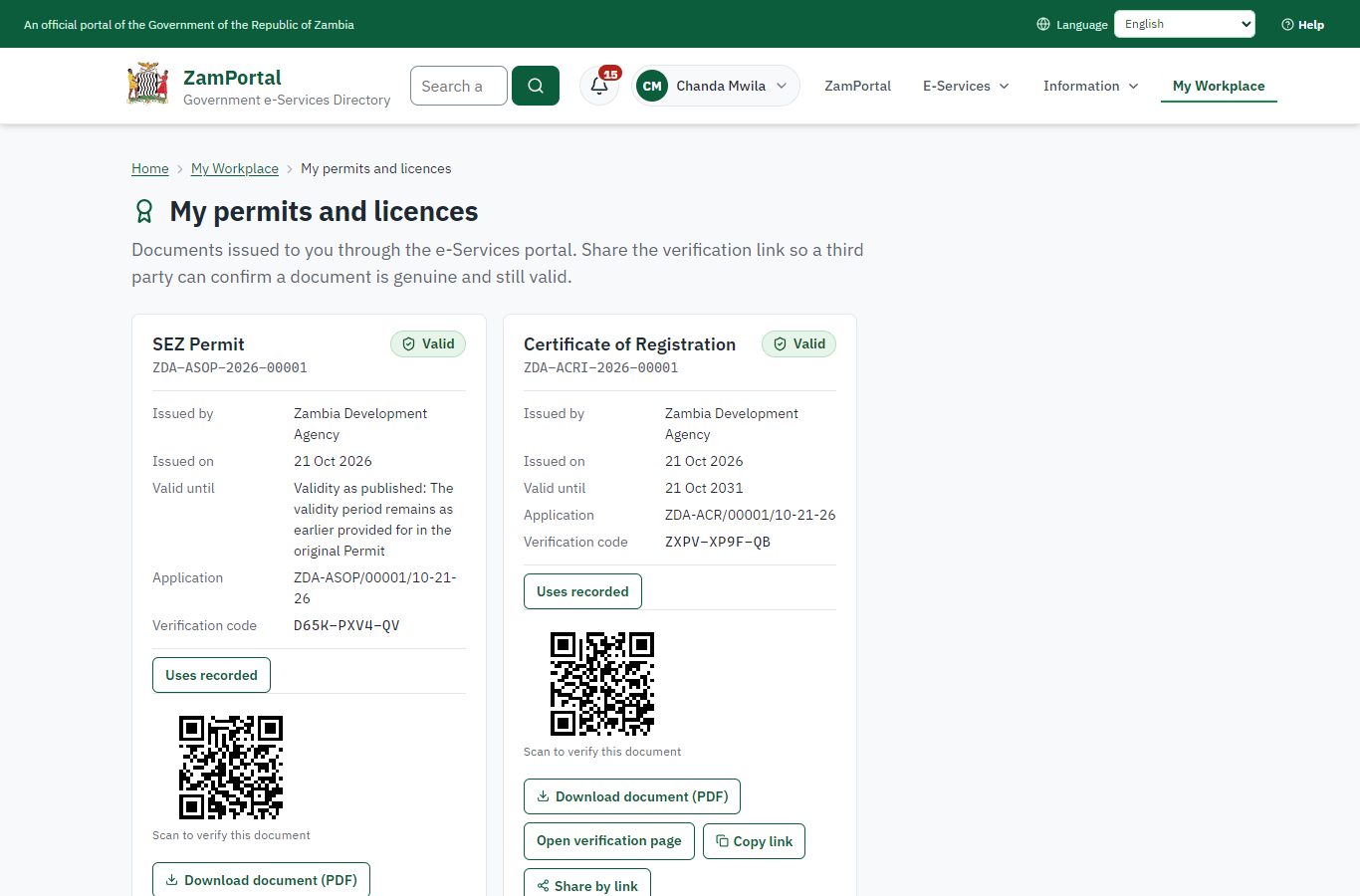
Task: Expand the E-Services menu
Action: [966, 86]
